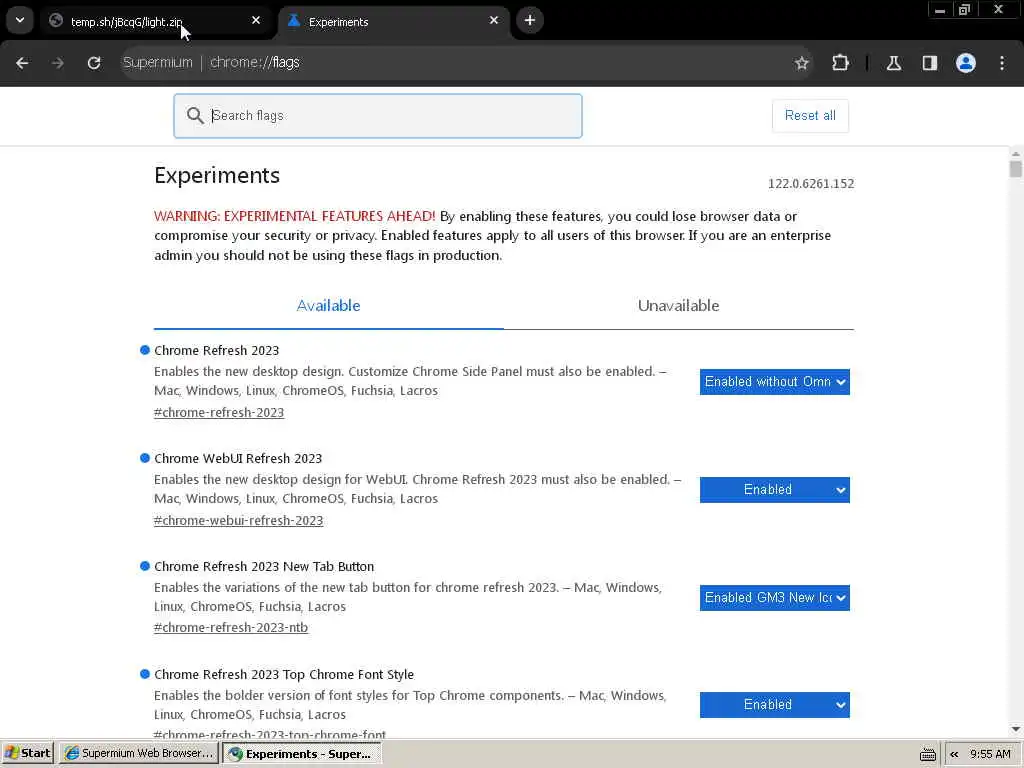Follow the #chrome-webui-refresh-2023 link
This screenshot has width=1024, height=768.
point(238,520)
